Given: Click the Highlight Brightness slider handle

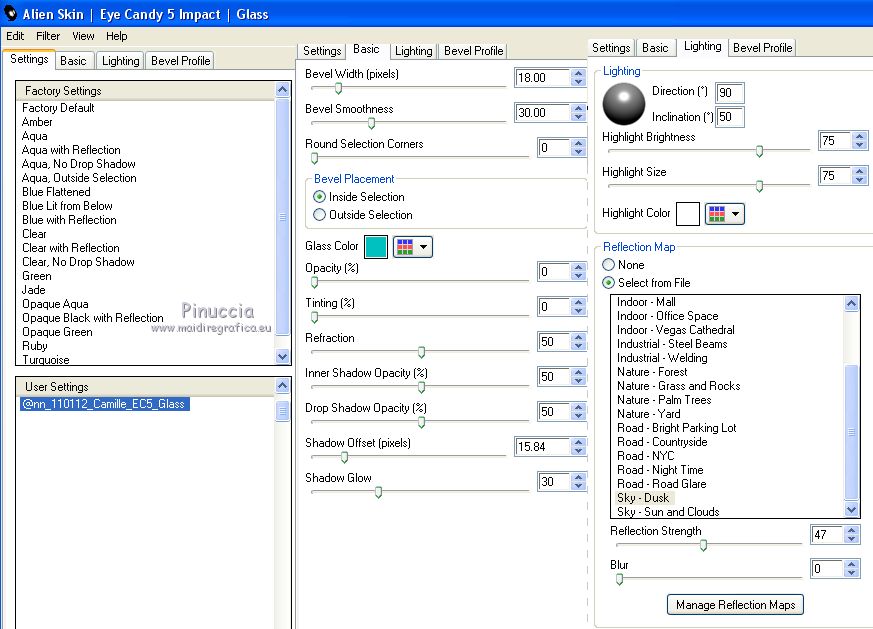Looking at the screenshot, I should 759,151.
